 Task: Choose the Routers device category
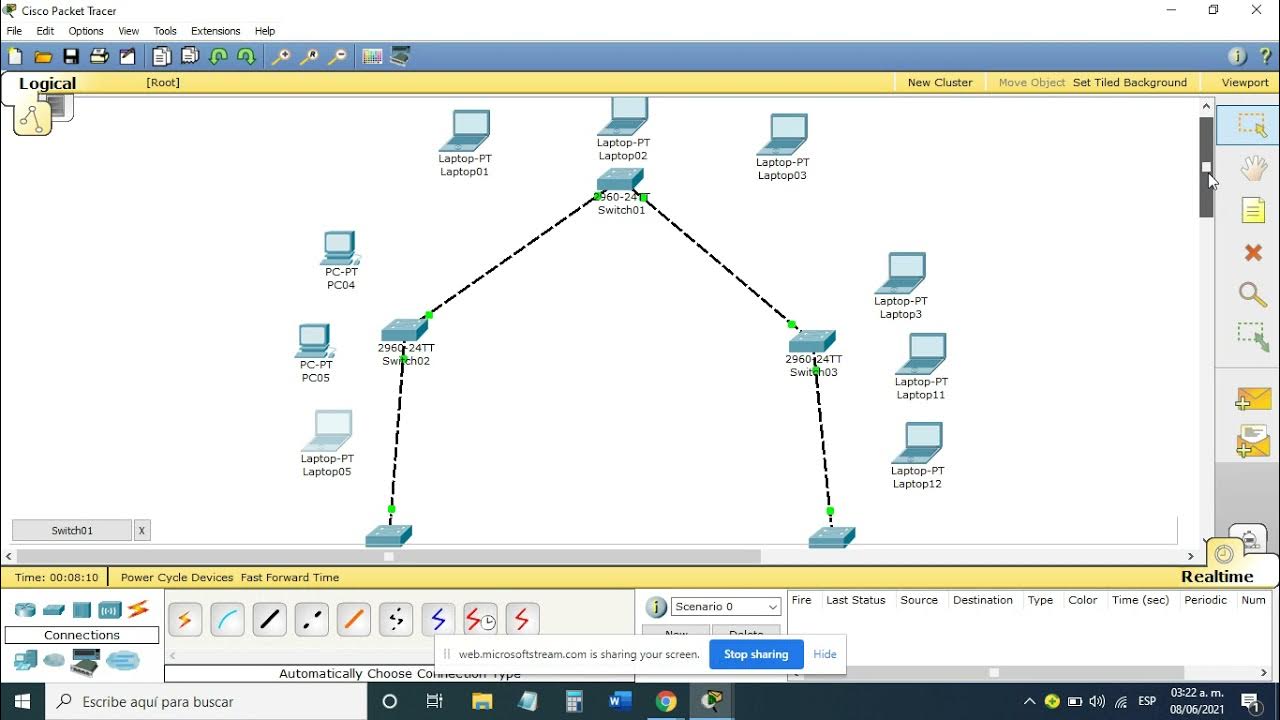point(25,610)
